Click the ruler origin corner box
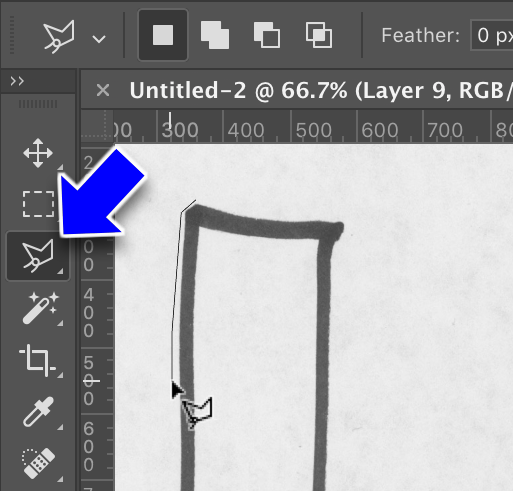Screen dimensions: 513x491 pos(97,126)
